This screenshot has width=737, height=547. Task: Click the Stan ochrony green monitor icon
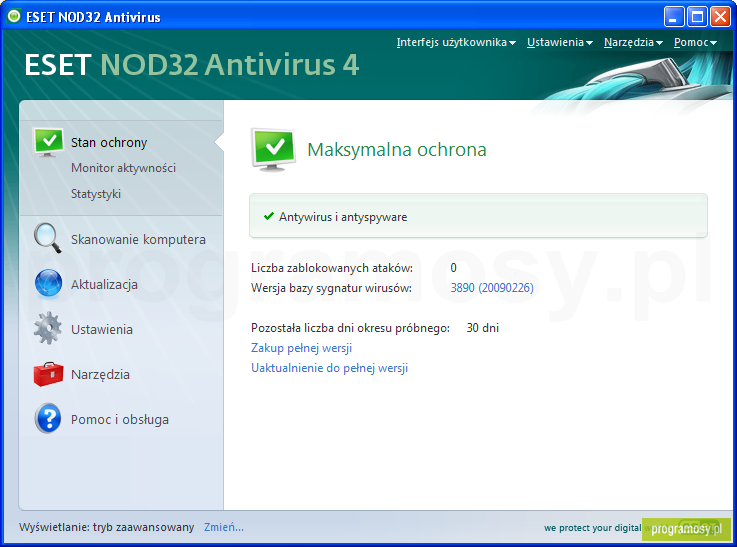48,142
